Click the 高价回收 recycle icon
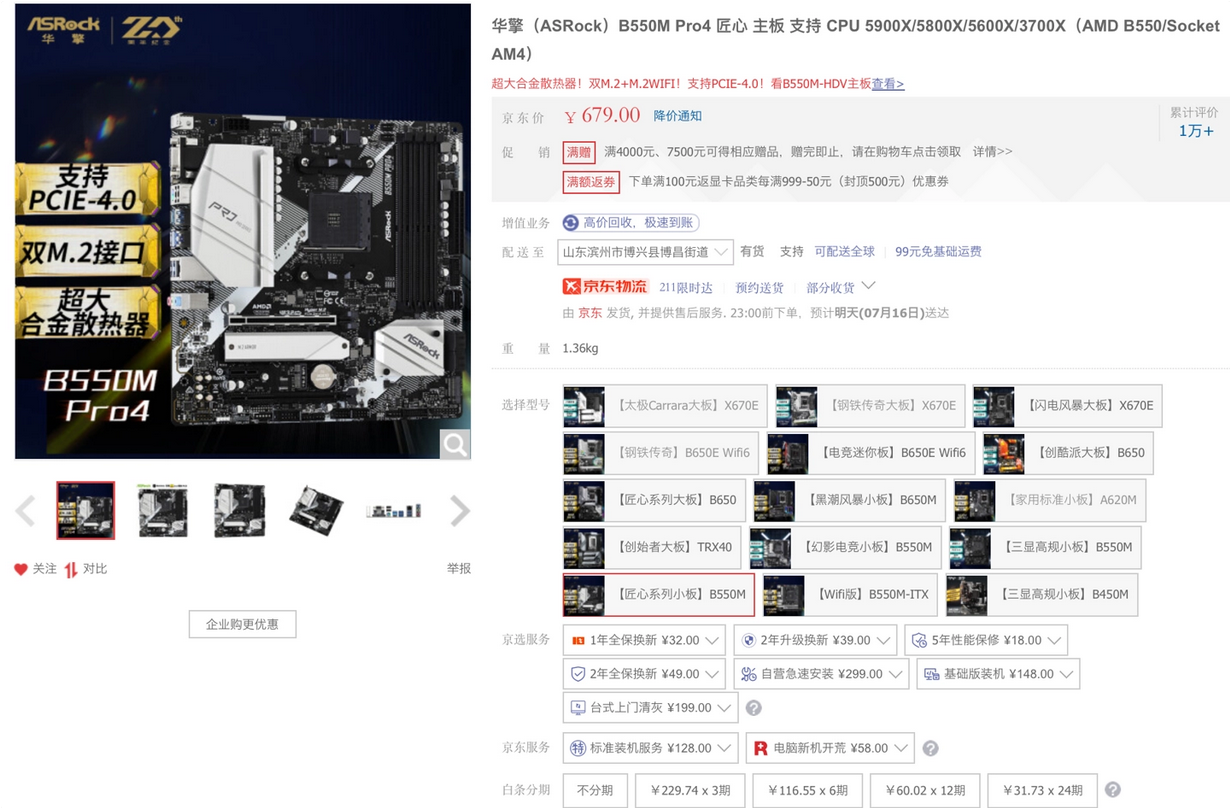1230x808 pixels. [571, 223]
